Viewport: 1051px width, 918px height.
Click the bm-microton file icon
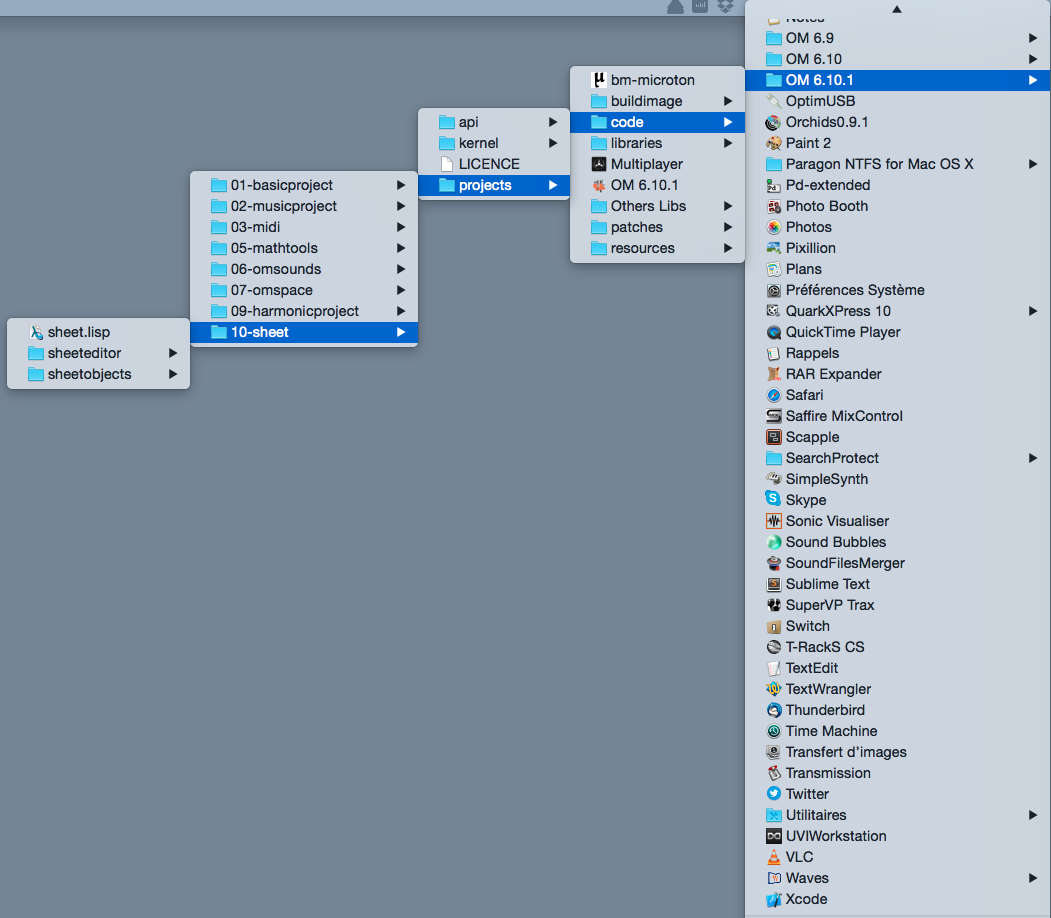click(x=599, y=80)
